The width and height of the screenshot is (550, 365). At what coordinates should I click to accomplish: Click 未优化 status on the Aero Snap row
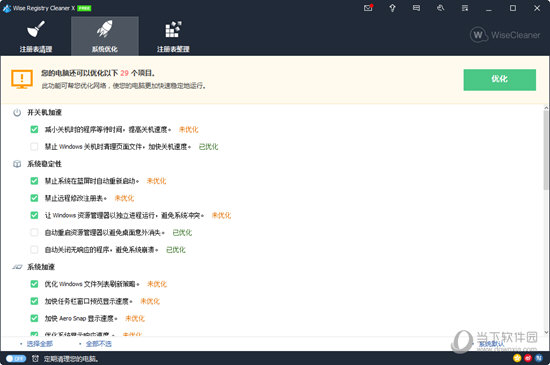tap(135, 318)
